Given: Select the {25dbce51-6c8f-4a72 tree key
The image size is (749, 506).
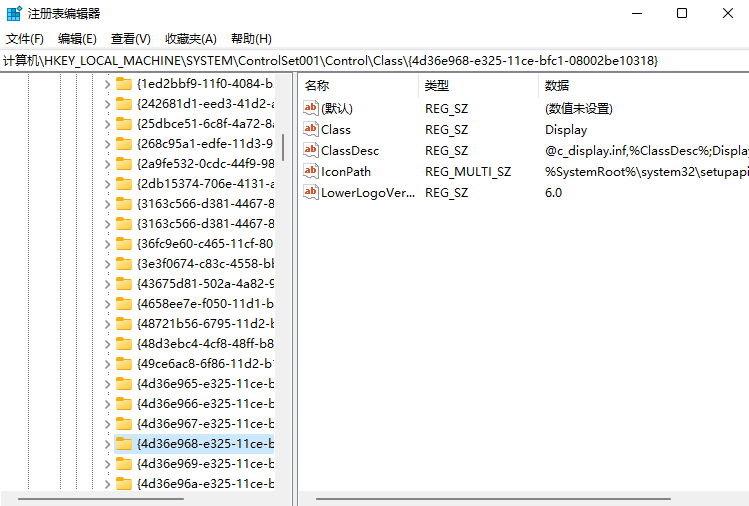Looking at the screenshot, I should coord(205,124).
